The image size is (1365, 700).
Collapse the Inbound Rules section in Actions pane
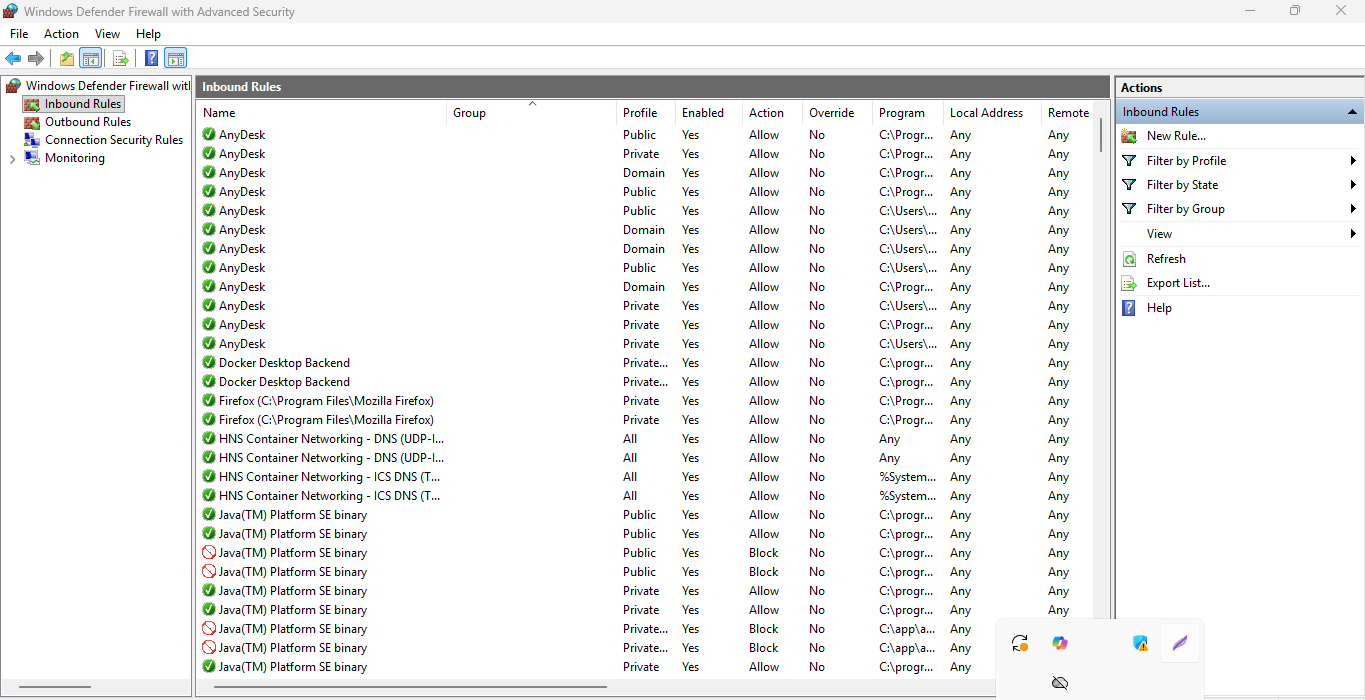1352,112
